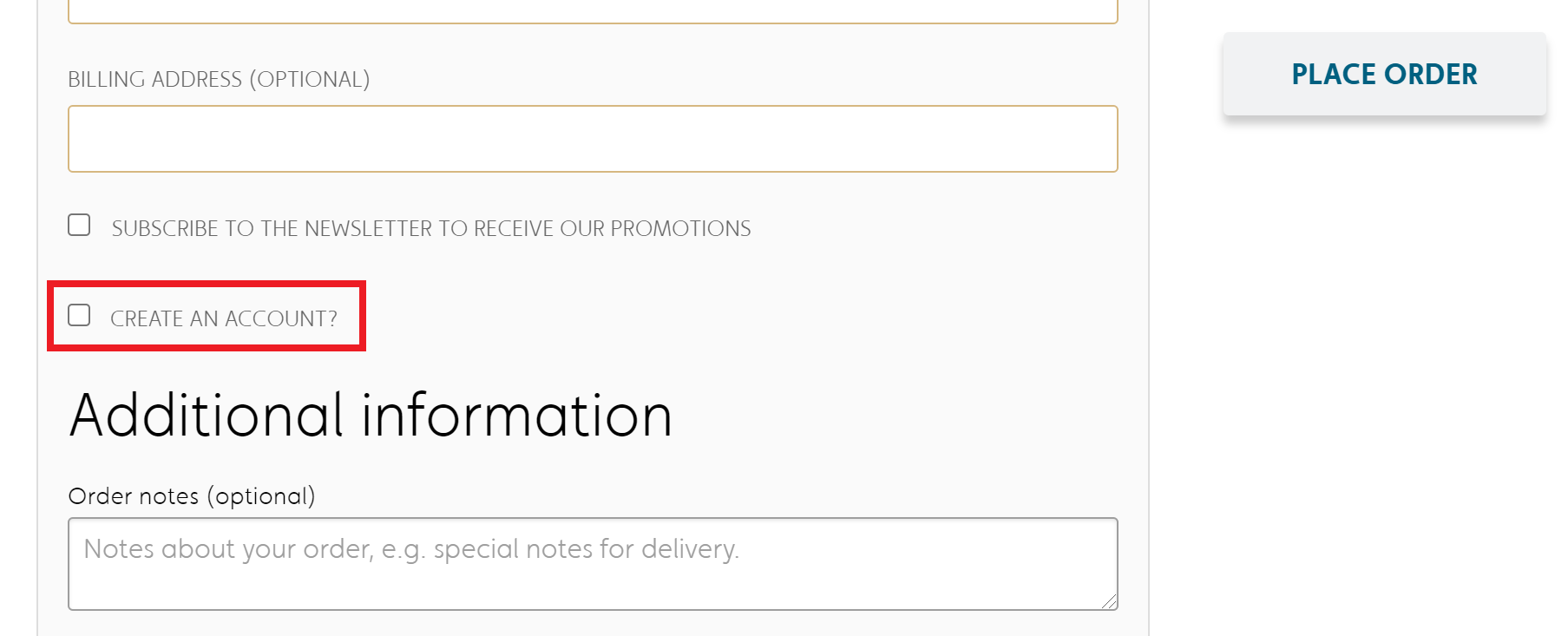Click the Order notes resize handle
Screen dimensions: 1568x636
coord(1109,601)
